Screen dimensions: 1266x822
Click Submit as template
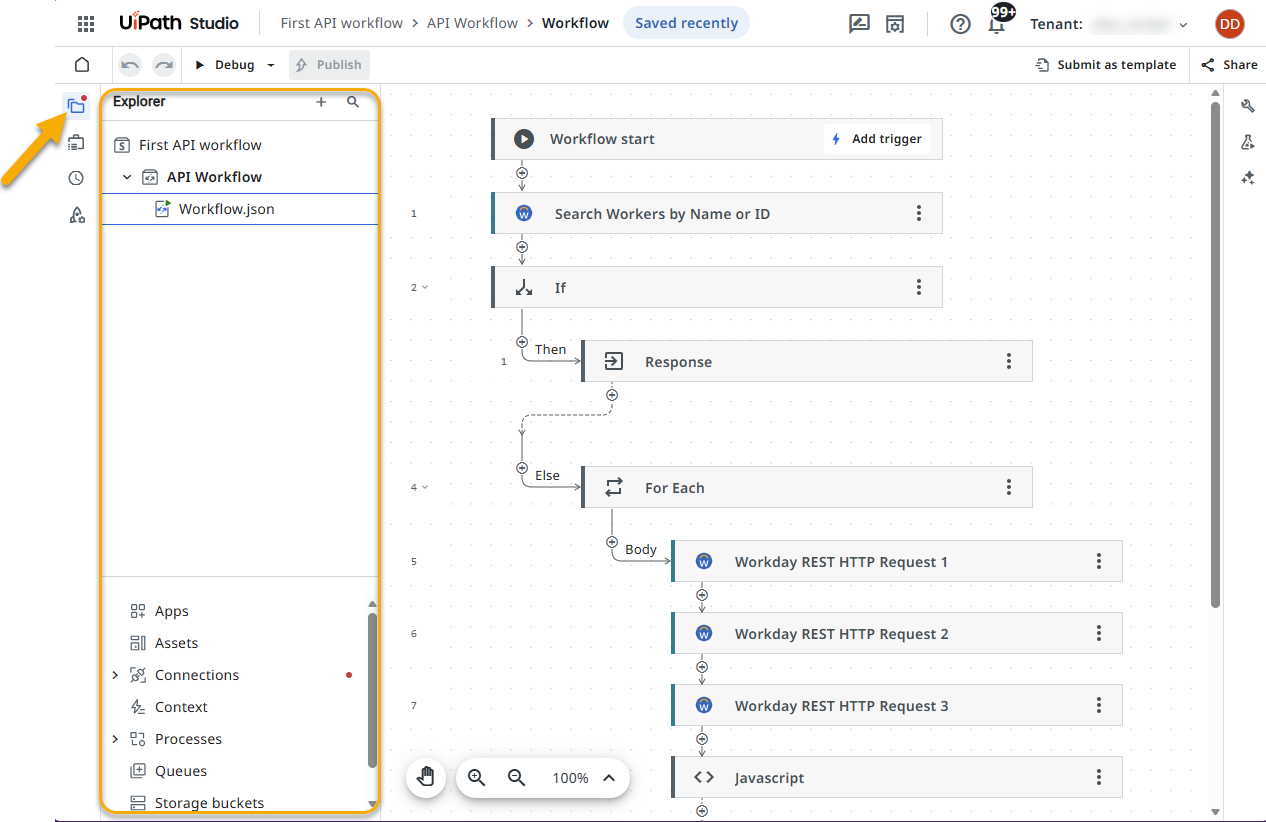[x=1105, y=65]
